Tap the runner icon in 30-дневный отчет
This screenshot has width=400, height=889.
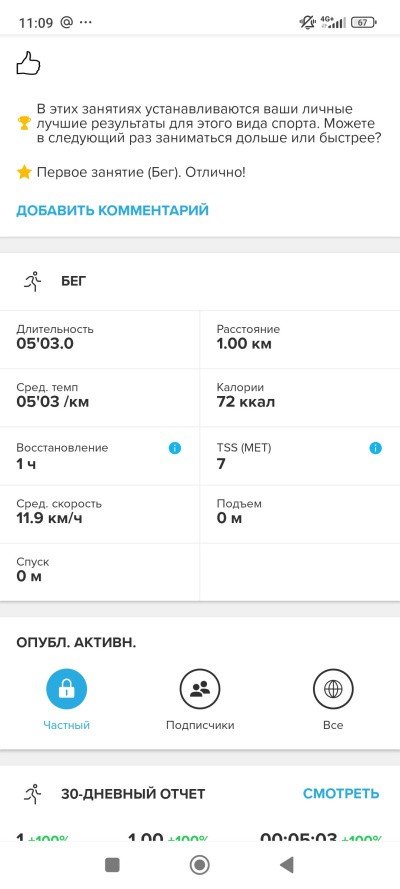[x=33, y=794]
